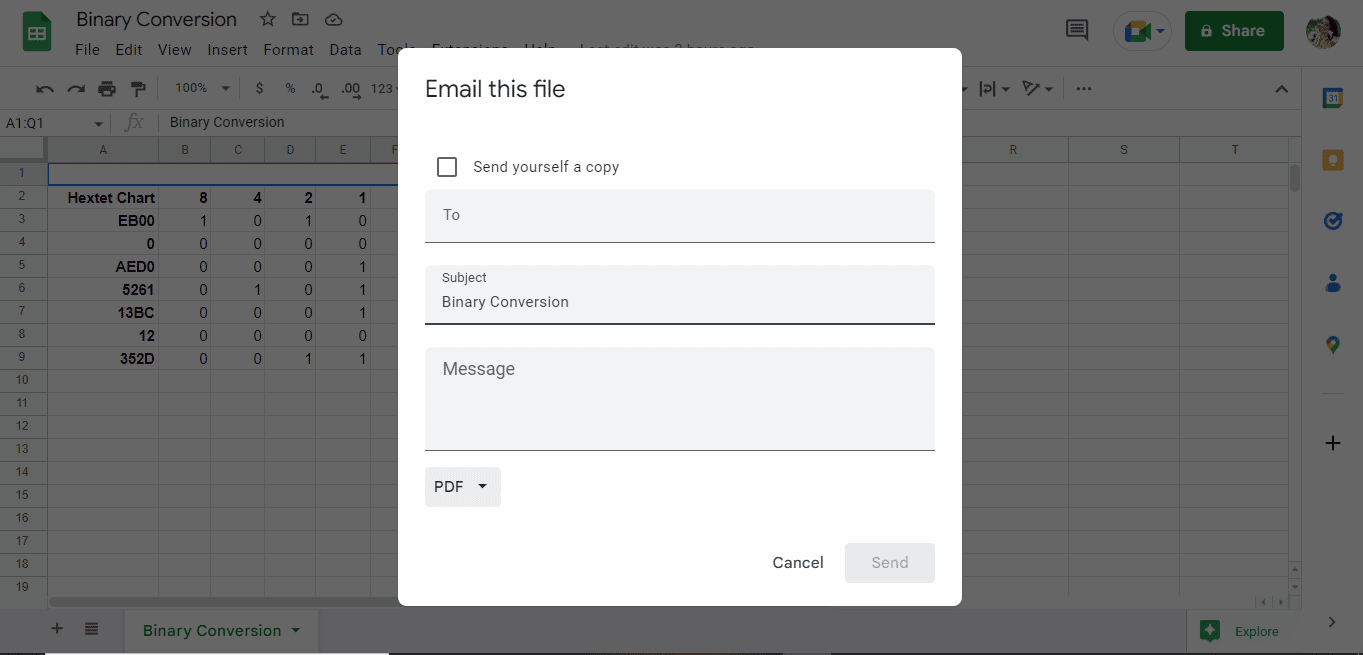The width and height of the screenshot is (1363, 655).
Task: Click the Explore button
Action: 1240,631
